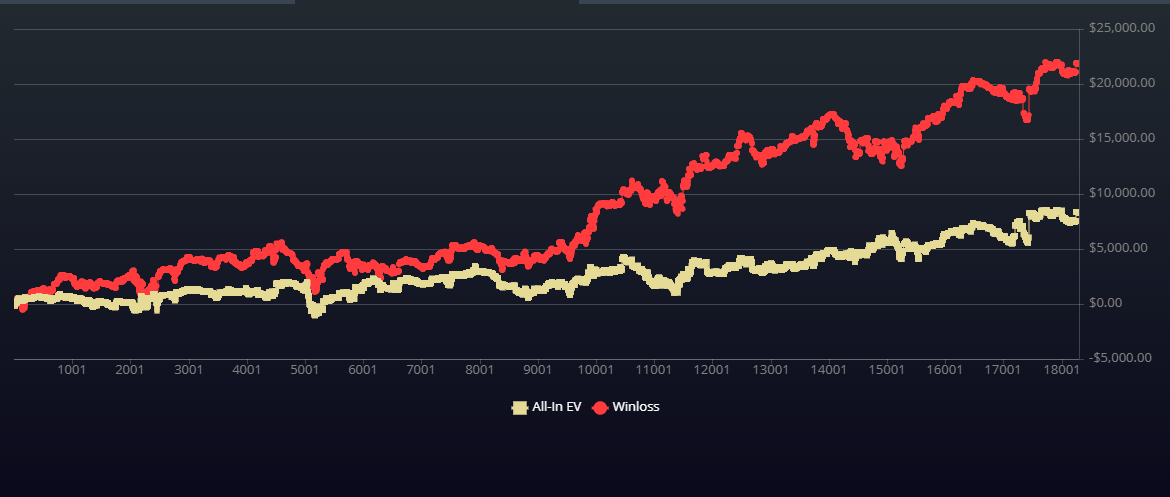
Task: Click the 9001 x-axis tick label
Action: [538, 369]
